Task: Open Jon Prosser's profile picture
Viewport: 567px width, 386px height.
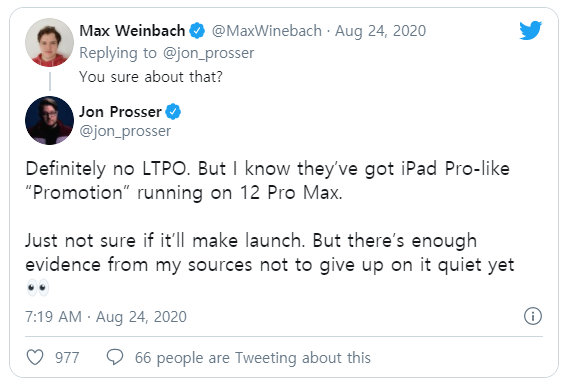Action: 49,120
